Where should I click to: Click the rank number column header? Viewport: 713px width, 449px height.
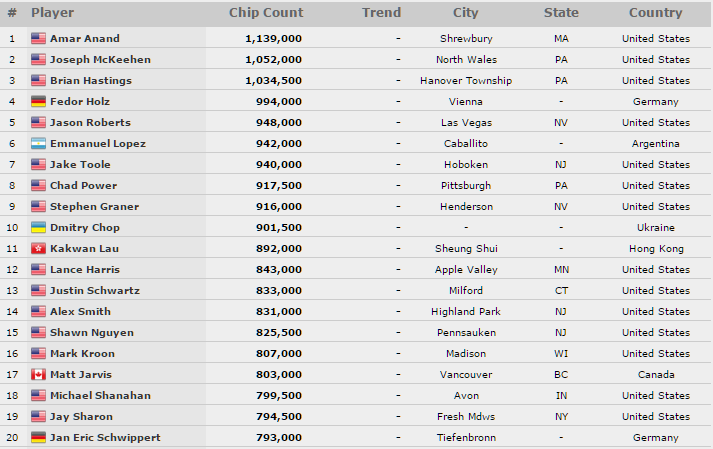pos(12,13)
